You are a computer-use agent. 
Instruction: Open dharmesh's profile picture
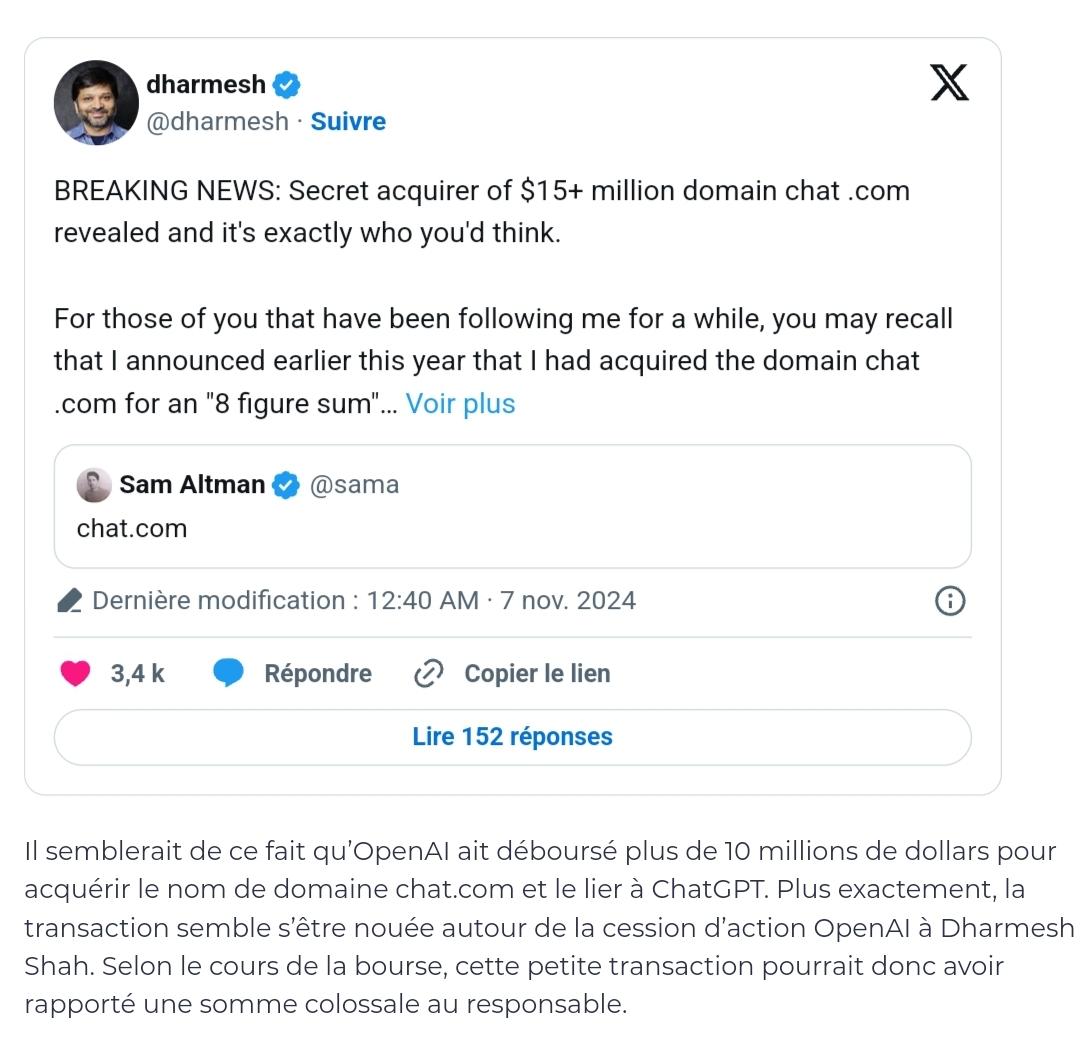(x=96, y=103)
